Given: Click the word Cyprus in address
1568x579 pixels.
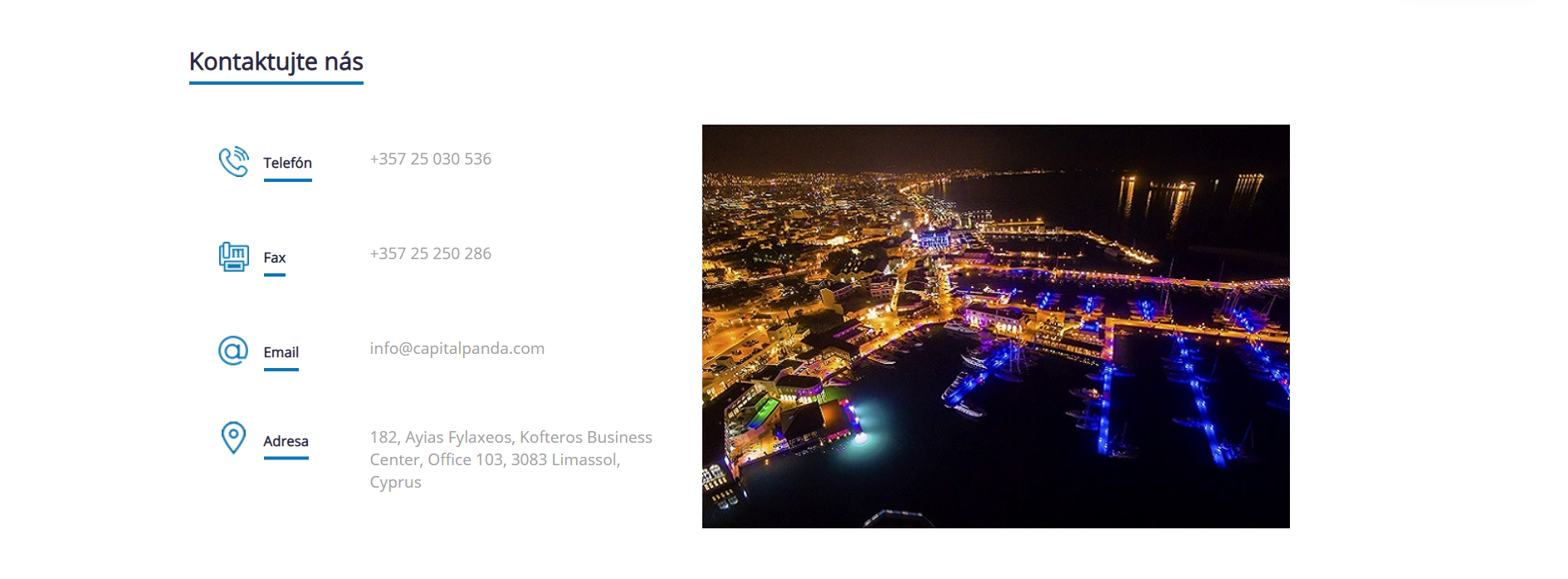Looking at the screenshot, I should coord(395,482).
